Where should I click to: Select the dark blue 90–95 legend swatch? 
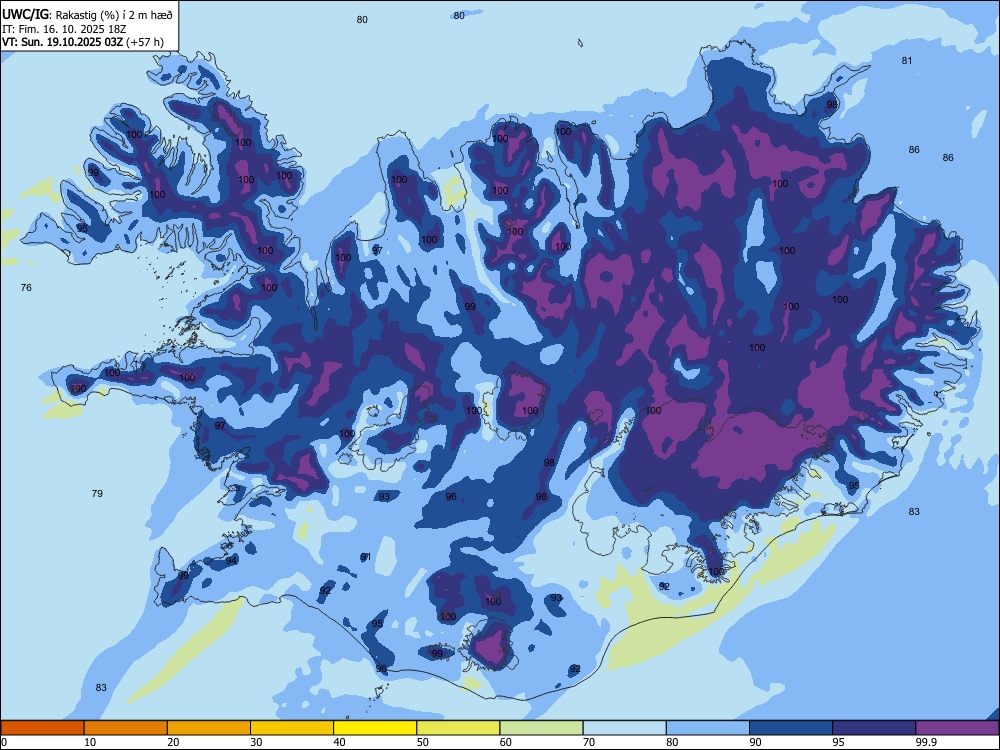pyautogui.click(x=791, y=728)
